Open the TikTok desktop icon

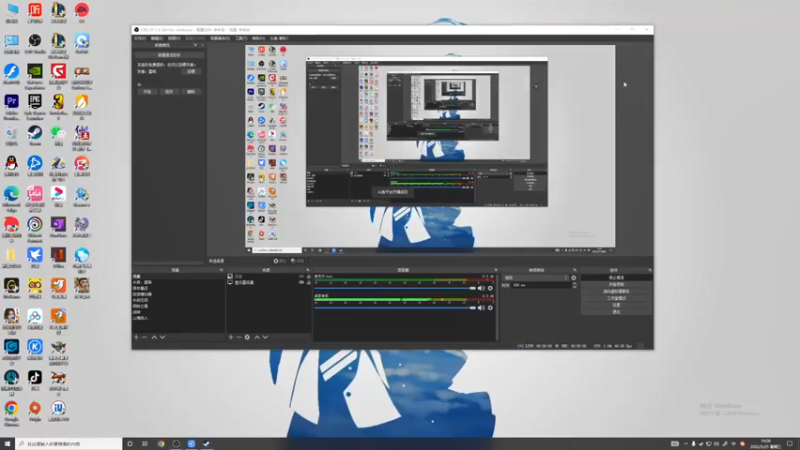point(35,381)
